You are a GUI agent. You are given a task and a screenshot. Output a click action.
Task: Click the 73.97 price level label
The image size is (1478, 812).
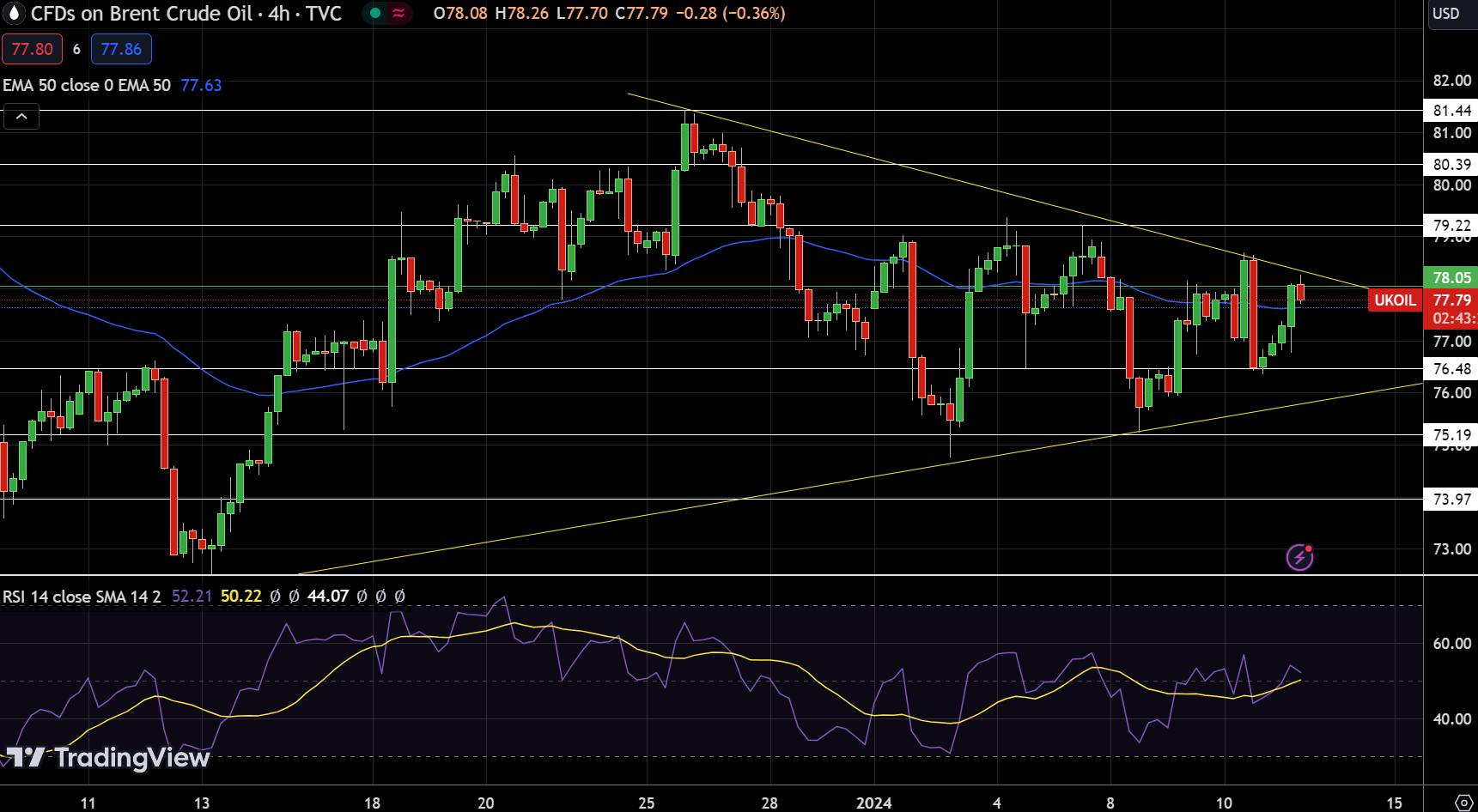pyautogui.click(x=1451, y=499)
